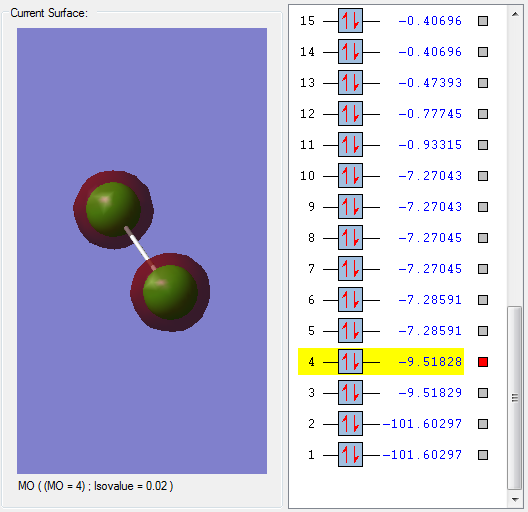Select the occupancy box for orbital 1
Viewport: 528px width, 512px height.
click(350, 455)
